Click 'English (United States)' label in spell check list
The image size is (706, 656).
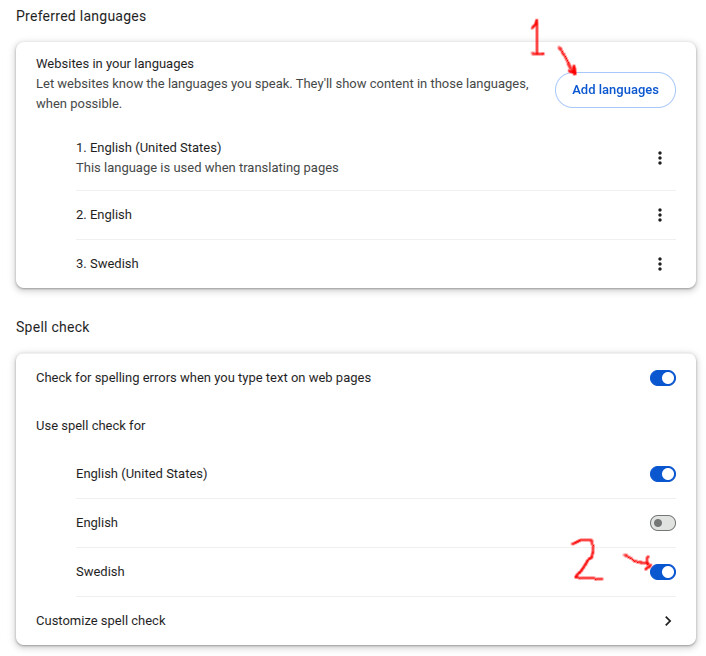[x=142, y=474]
